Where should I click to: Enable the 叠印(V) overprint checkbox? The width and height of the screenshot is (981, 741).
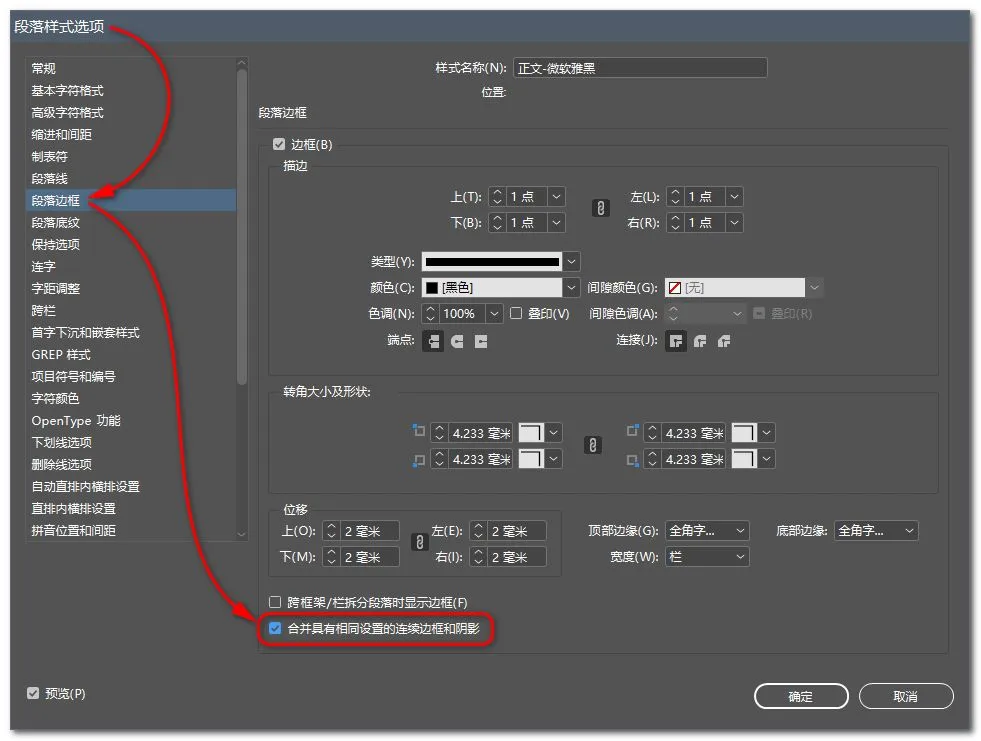(x=516, y=312)
